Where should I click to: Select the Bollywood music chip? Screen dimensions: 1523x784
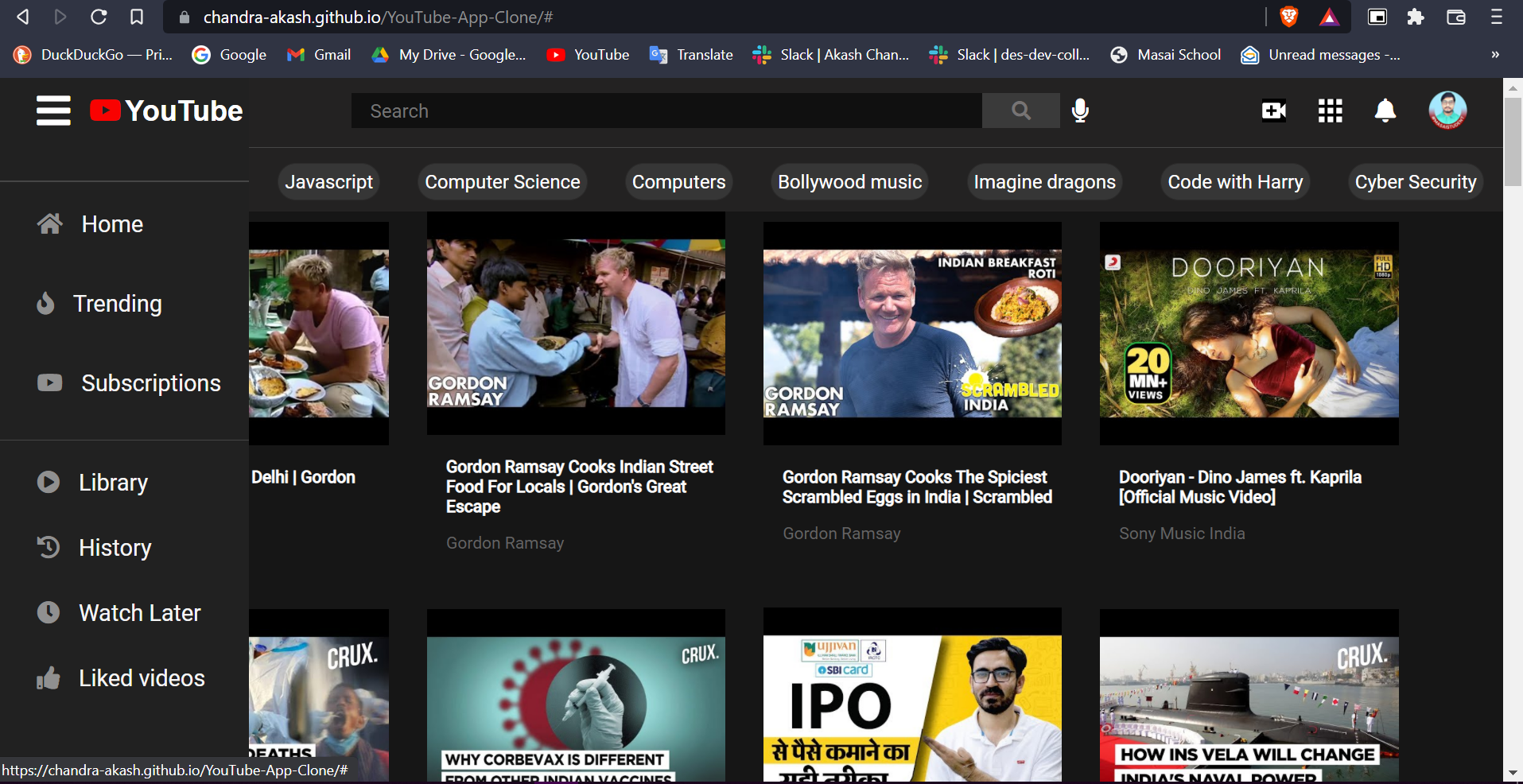click(849, 182)
